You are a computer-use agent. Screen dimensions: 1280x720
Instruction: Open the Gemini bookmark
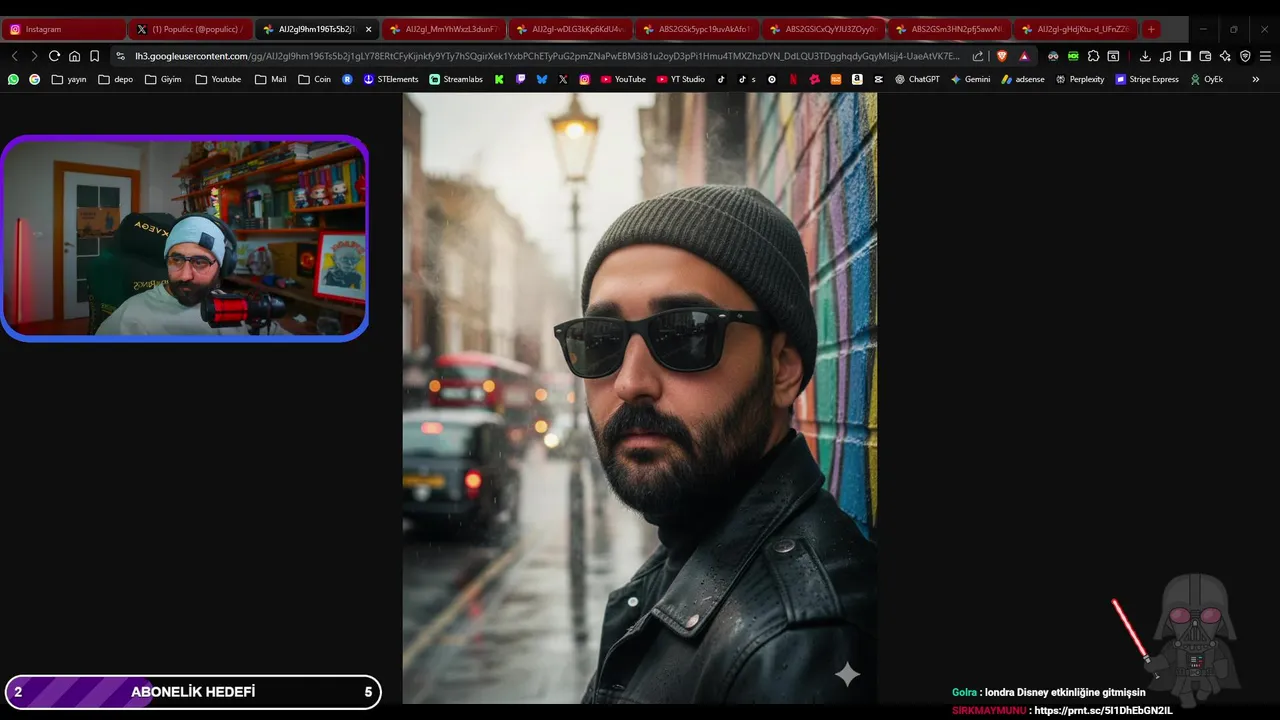click(x=970, y=79)
